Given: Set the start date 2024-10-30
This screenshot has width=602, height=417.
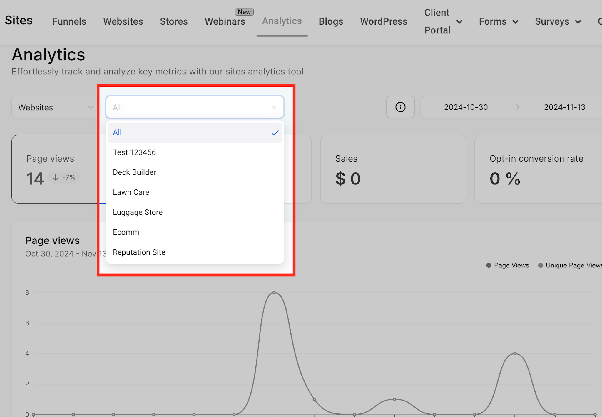Looking at the screenshot, I should click(x=466, y=107).
